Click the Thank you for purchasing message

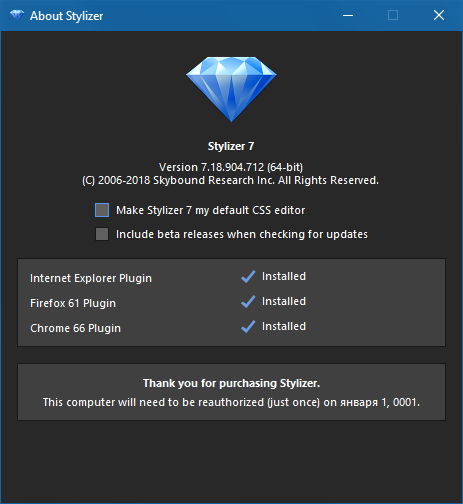[231, 383]
